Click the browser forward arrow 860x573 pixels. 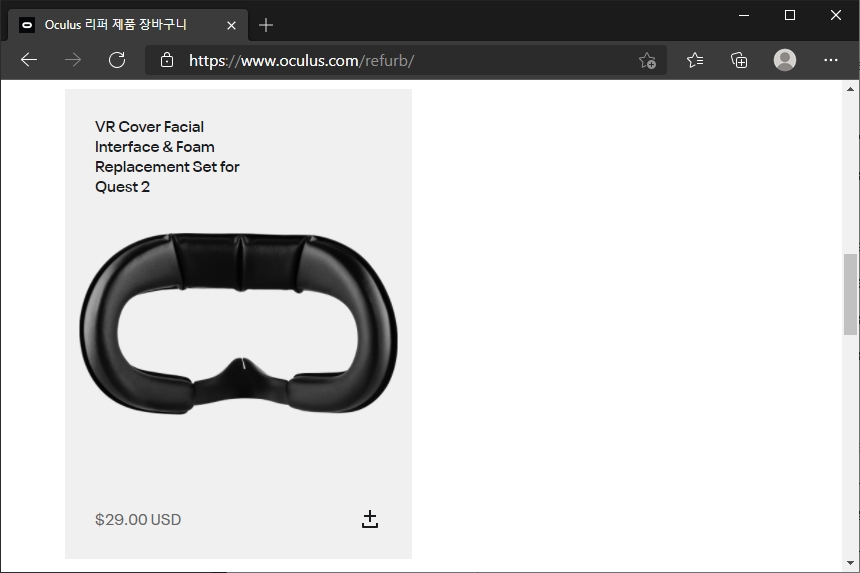[x=72, y=60]
